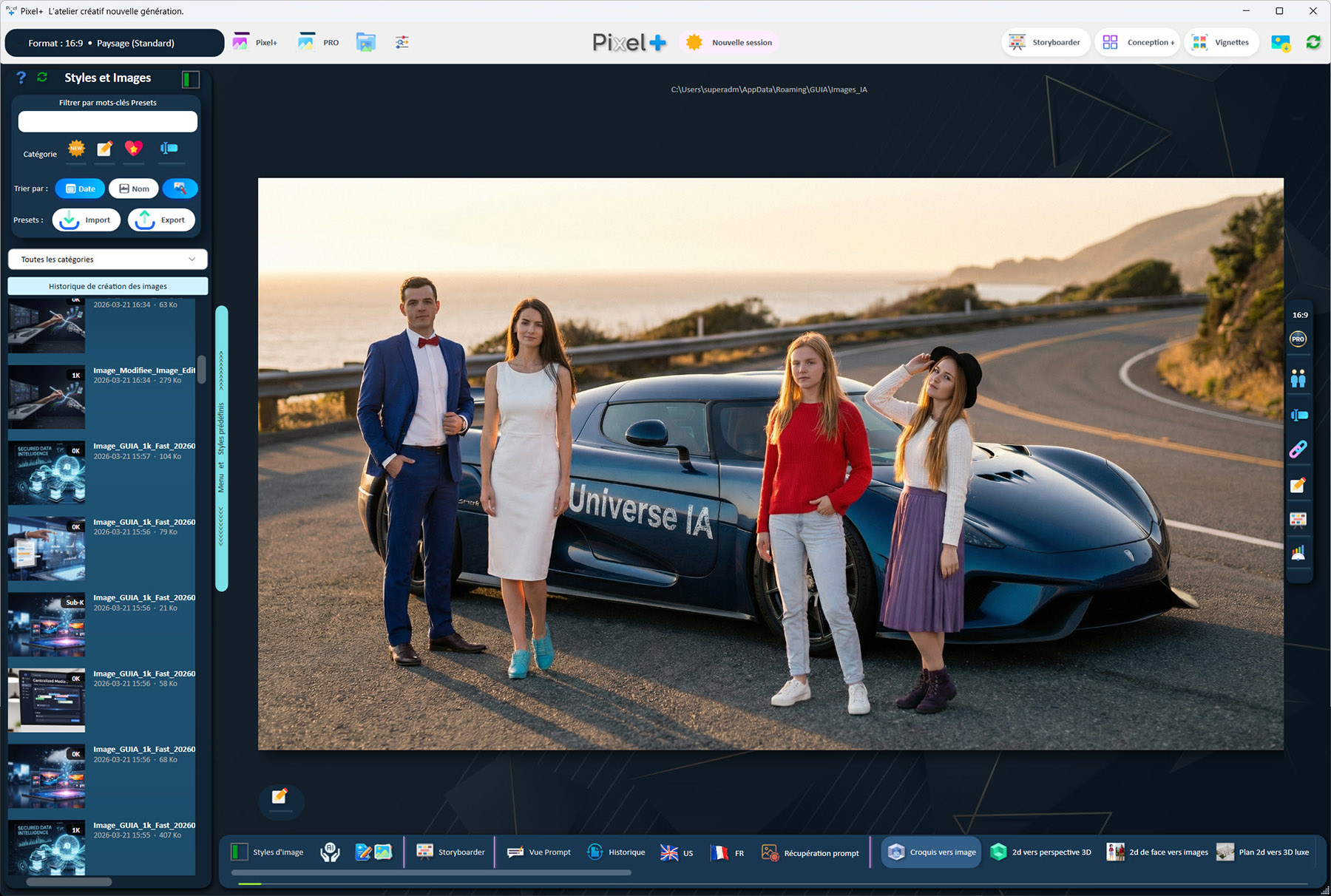Sort presets by Nom

click(134, 189)
